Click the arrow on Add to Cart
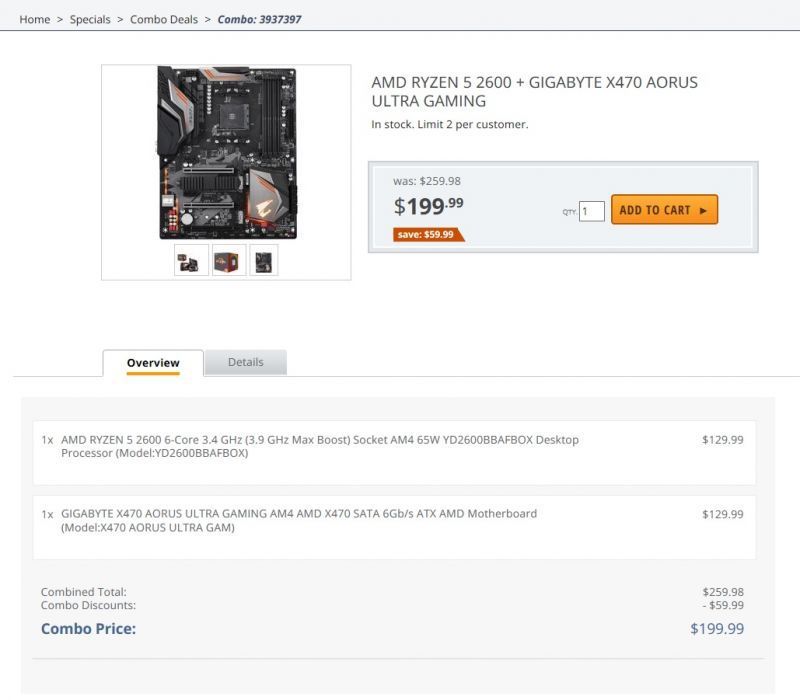 (703, 210)
